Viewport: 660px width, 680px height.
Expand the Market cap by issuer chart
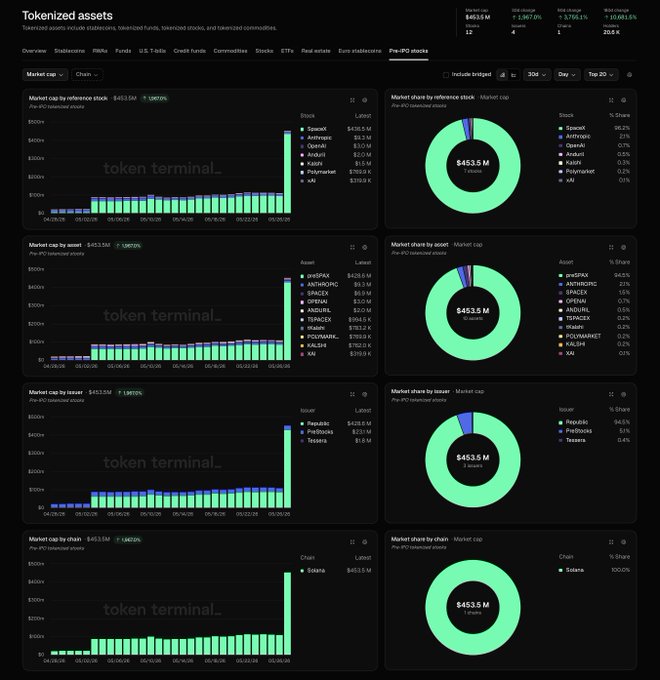352,394
